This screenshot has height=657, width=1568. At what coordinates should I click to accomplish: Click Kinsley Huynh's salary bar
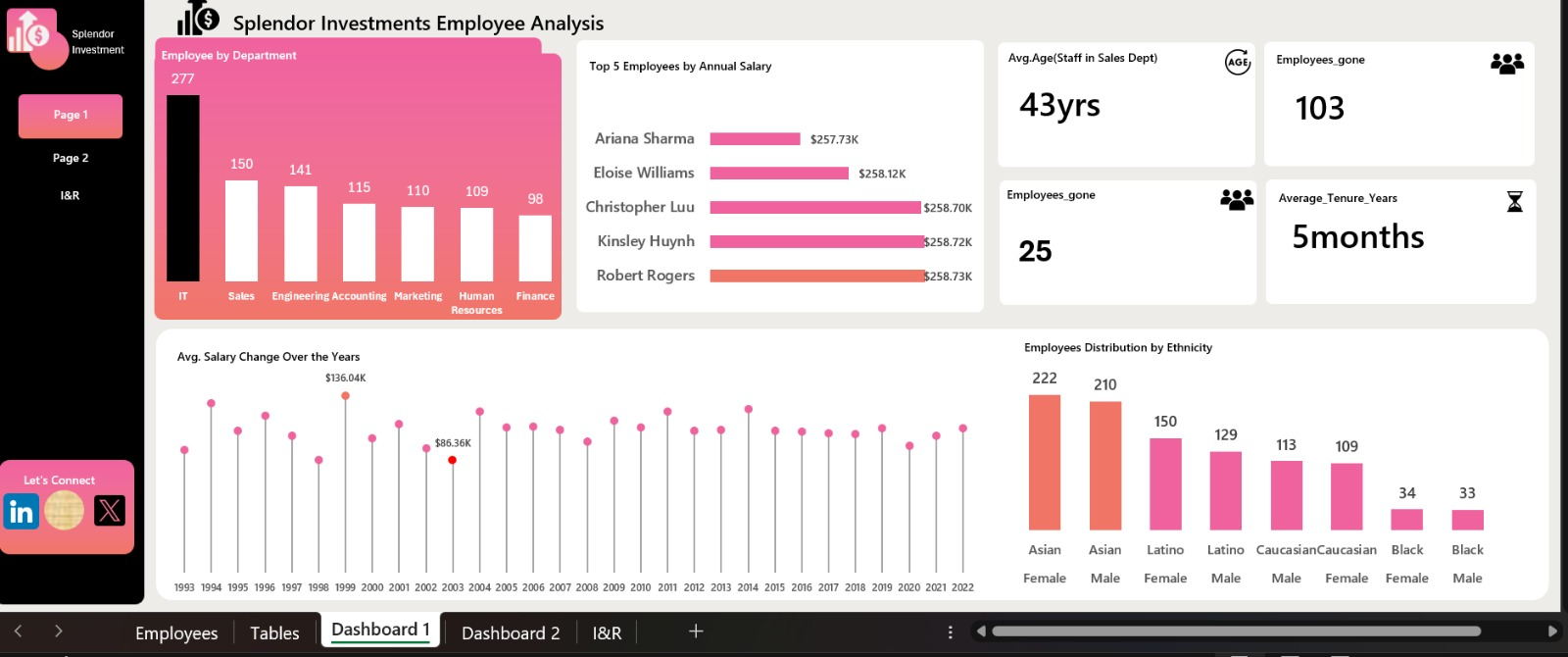click(817, 242)
